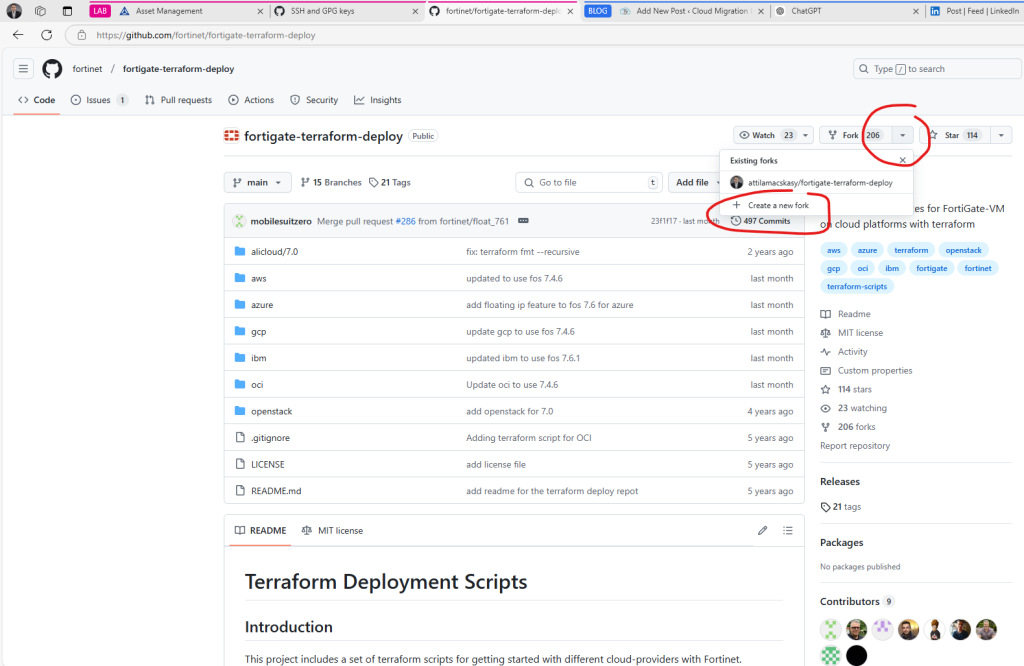Click the GitHub Octocat logo
1024x666 pixels.
[52, 69]
